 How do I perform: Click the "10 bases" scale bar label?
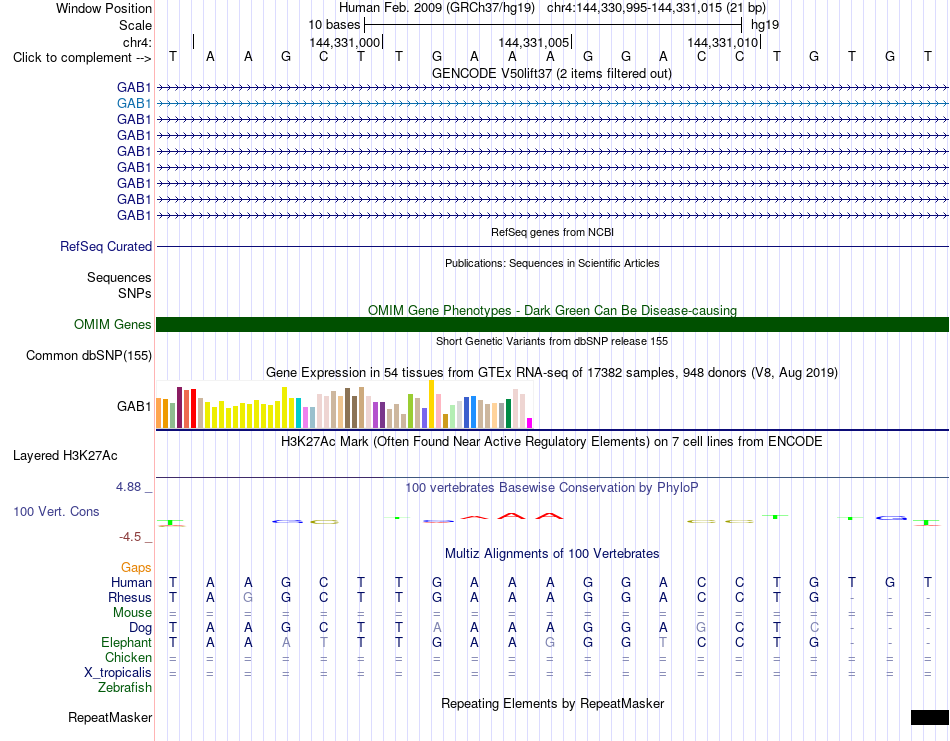[334, 25]
